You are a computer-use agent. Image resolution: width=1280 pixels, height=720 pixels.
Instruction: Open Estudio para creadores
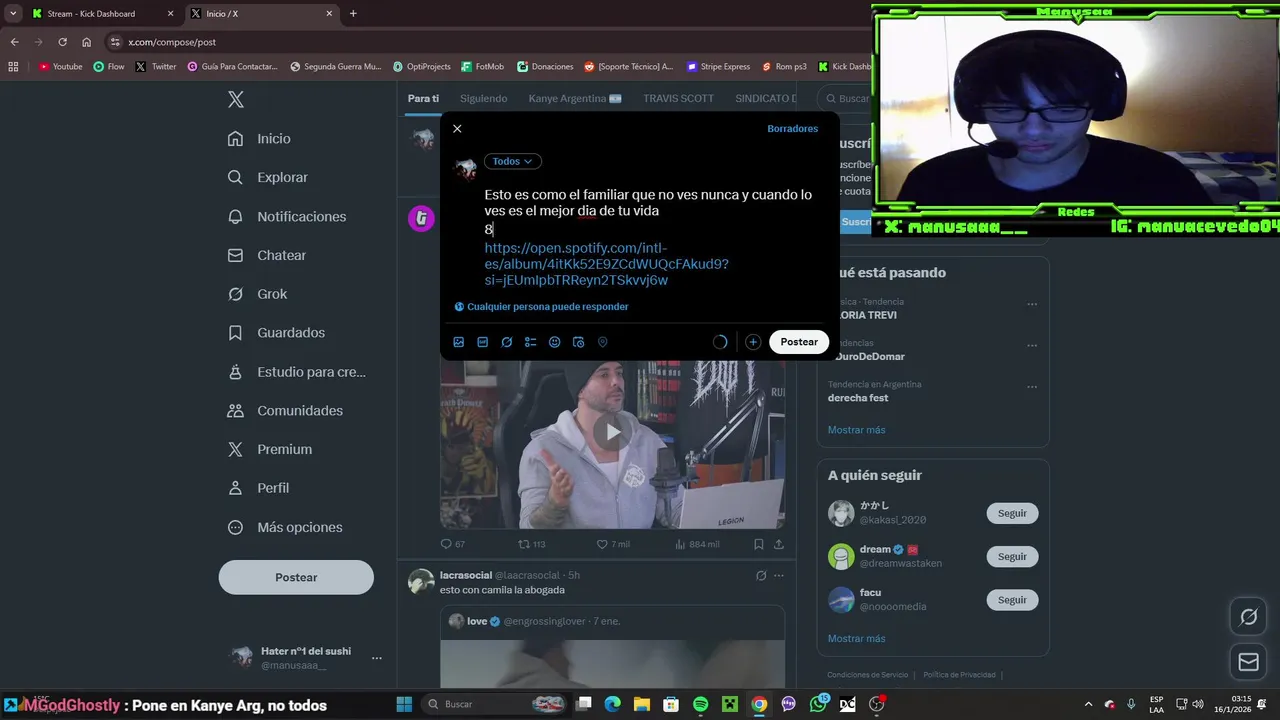click(297, 372)
